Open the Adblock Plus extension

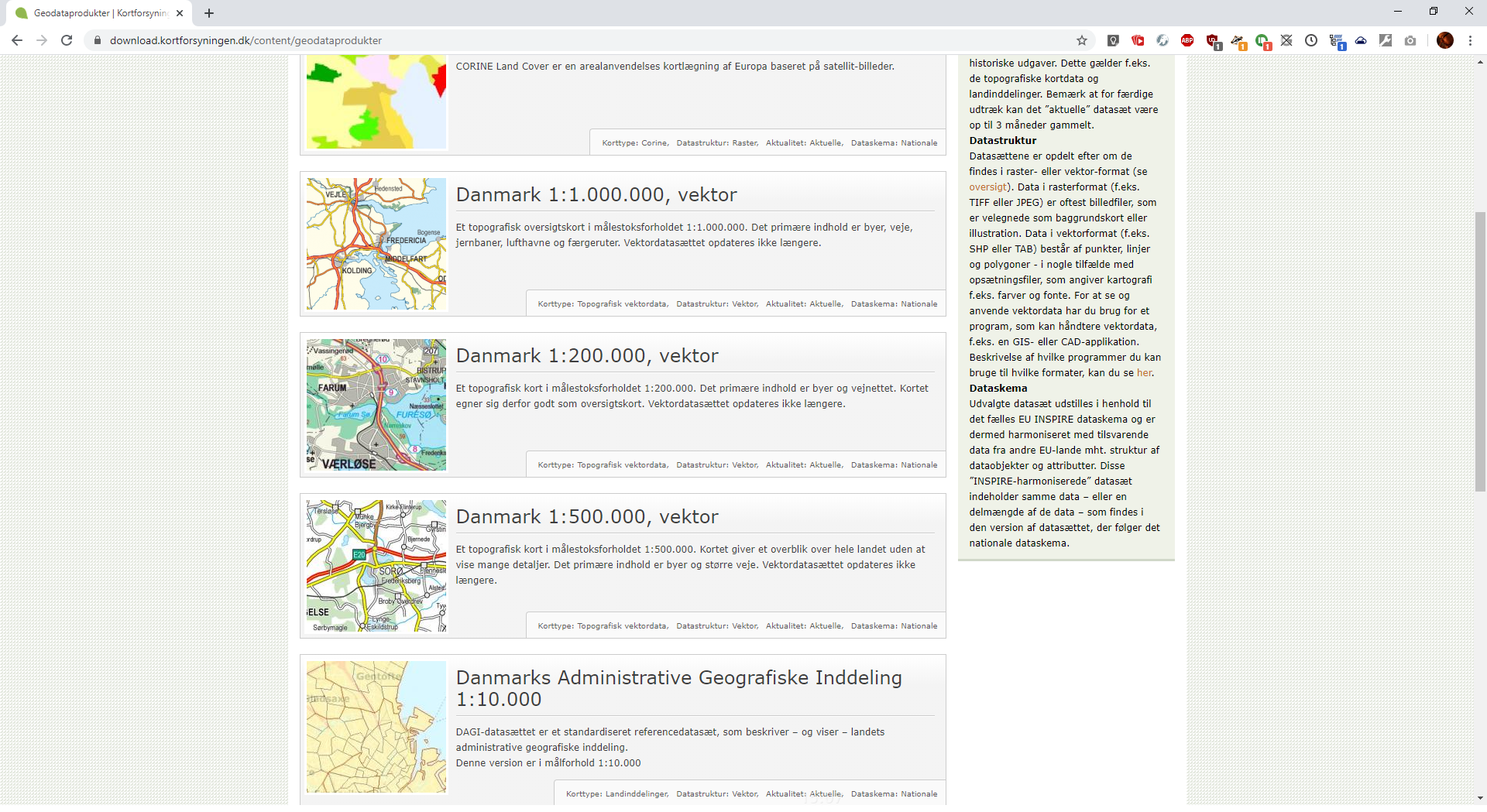pyautogui.click(x=1187, y=40)
